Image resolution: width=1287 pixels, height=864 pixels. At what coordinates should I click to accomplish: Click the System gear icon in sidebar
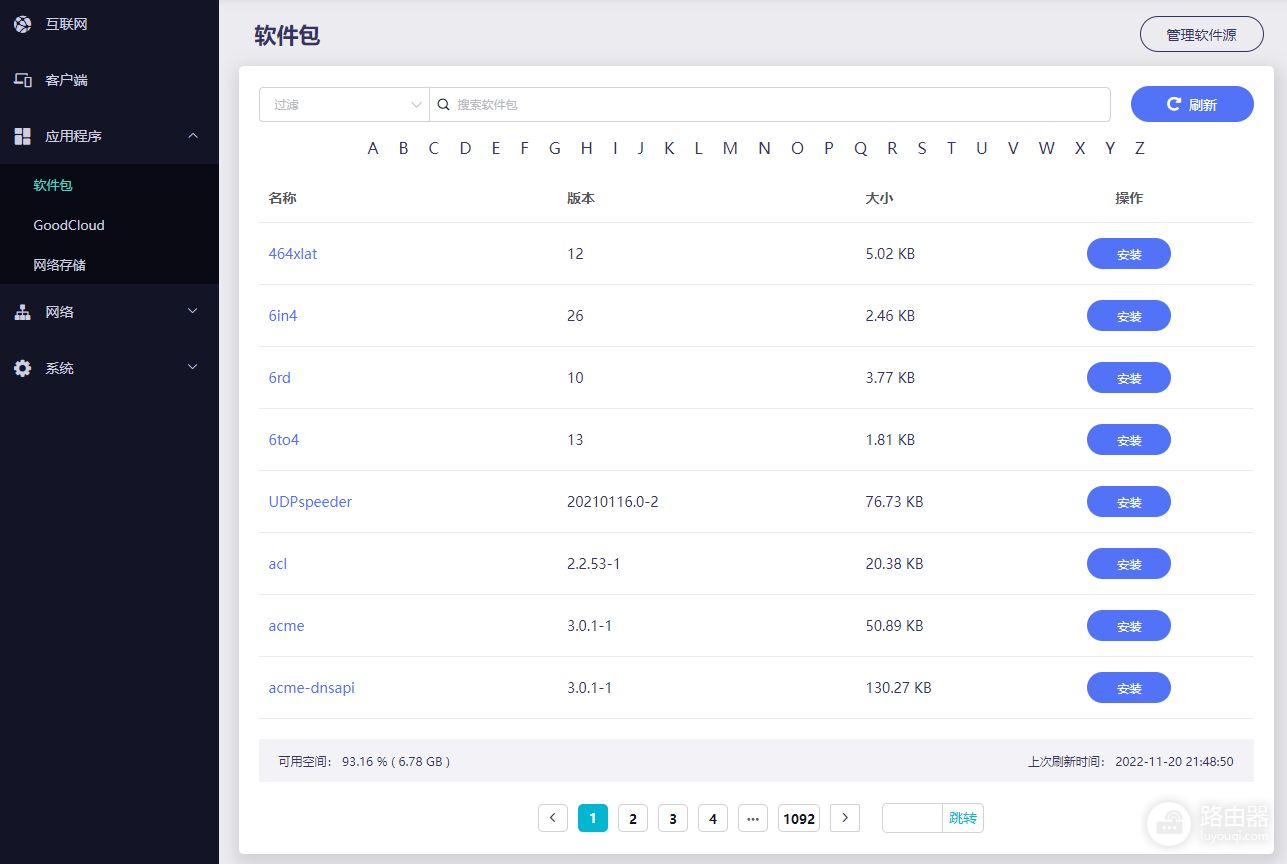[x=22, y=368]
